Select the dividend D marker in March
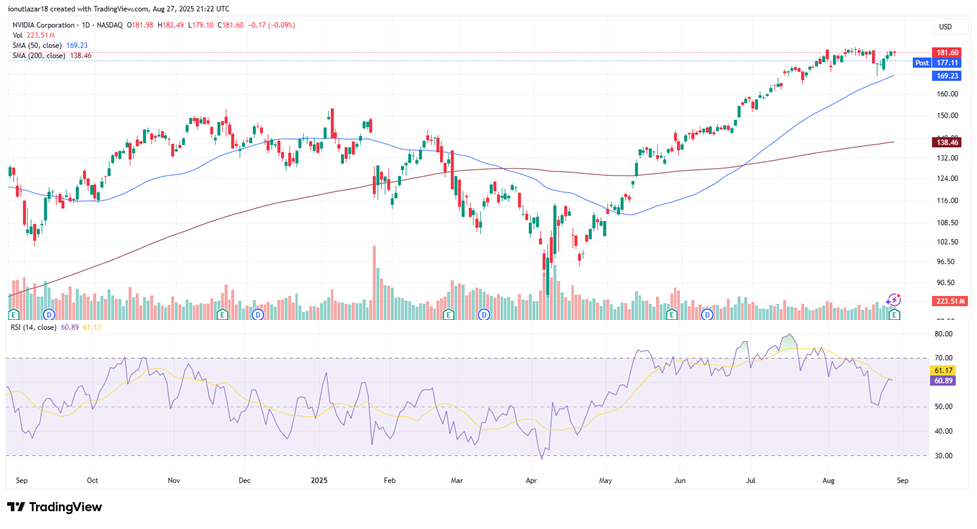The width and height of the screenshot is (977, 529). click(484, 314)
